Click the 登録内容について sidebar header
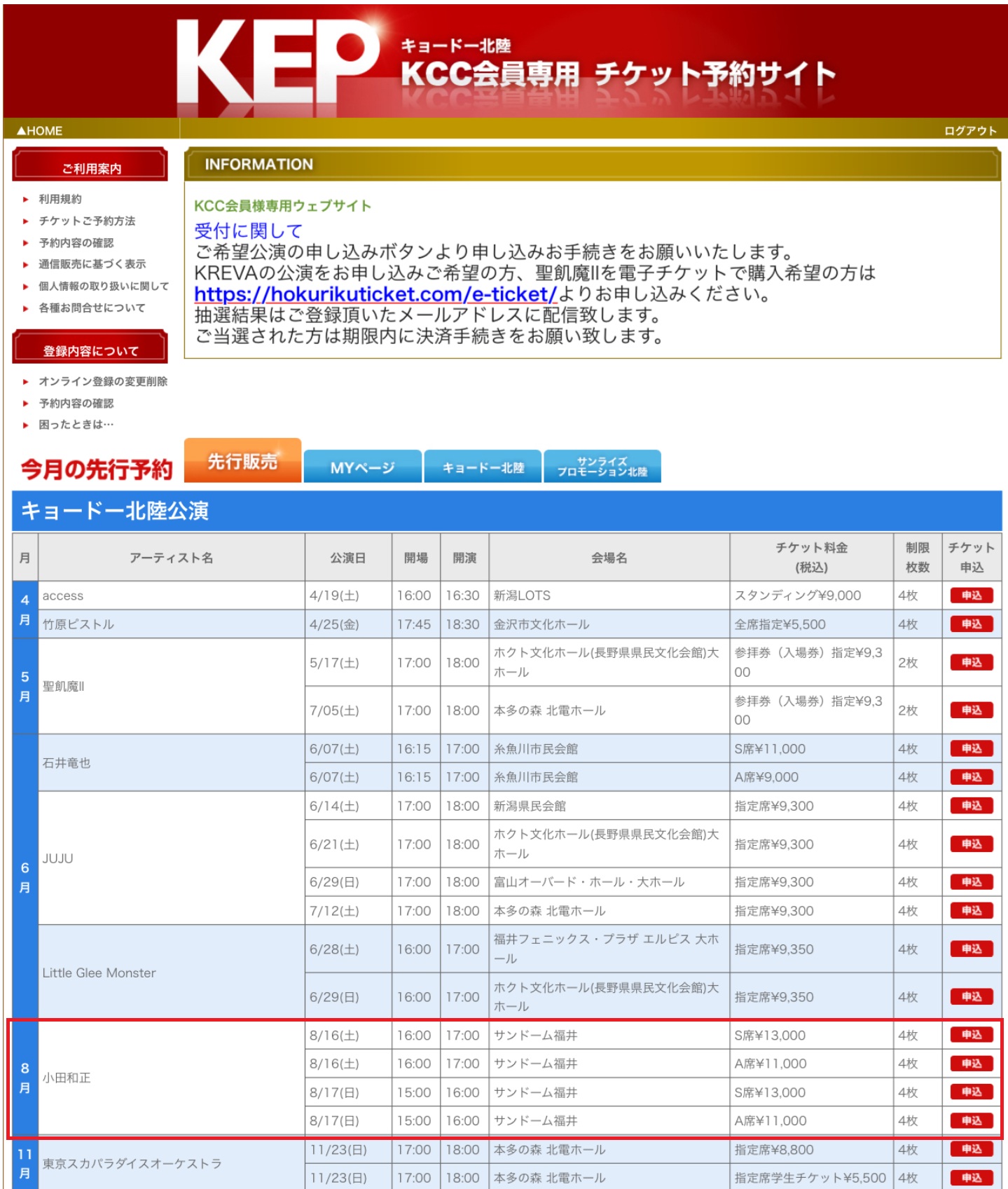 [90, 348]
